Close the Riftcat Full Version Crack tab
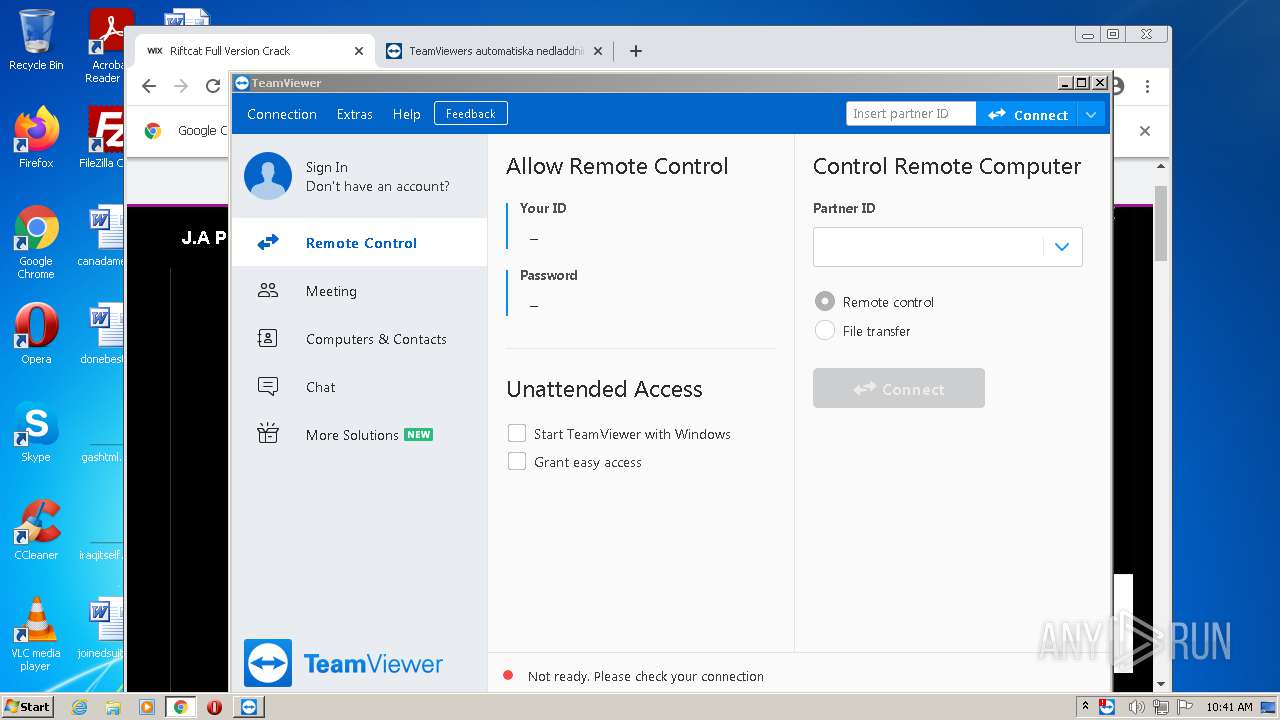Viewport: 1280px width, 720px height. click(359, 51)
